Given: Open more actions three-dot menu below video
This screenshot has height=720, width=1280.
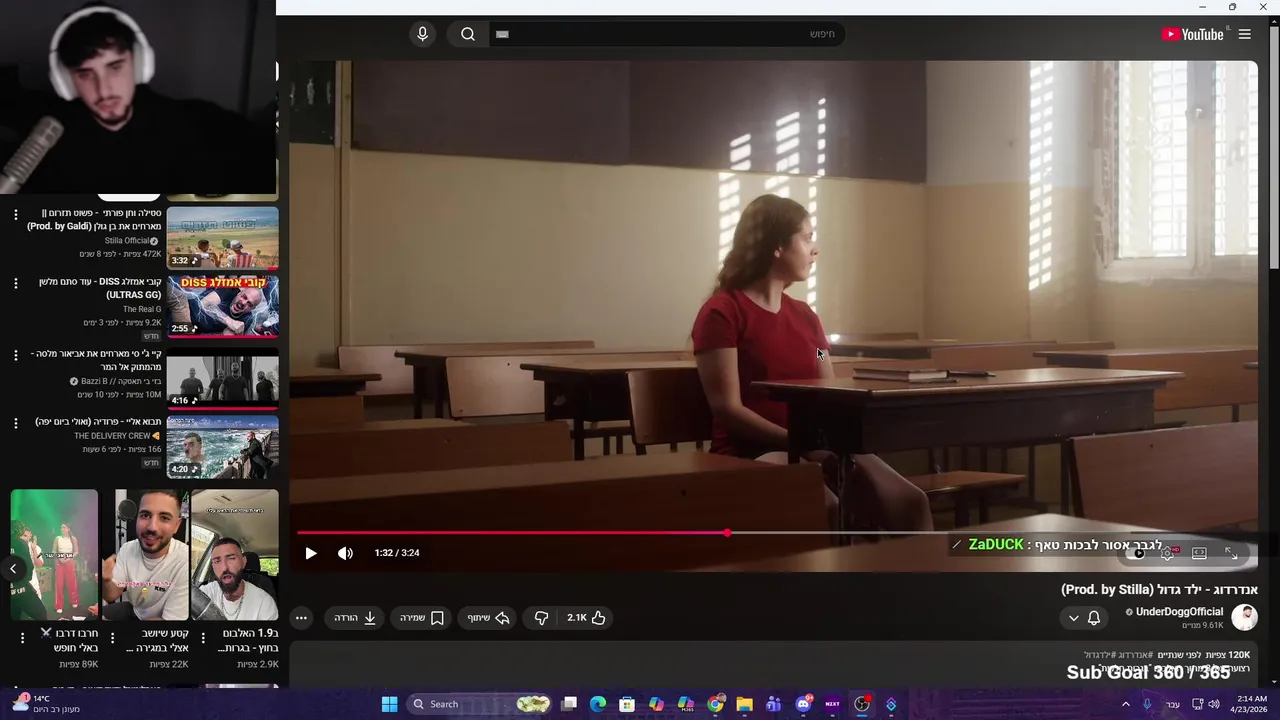Looking at the screenshot, I should 301,618.
